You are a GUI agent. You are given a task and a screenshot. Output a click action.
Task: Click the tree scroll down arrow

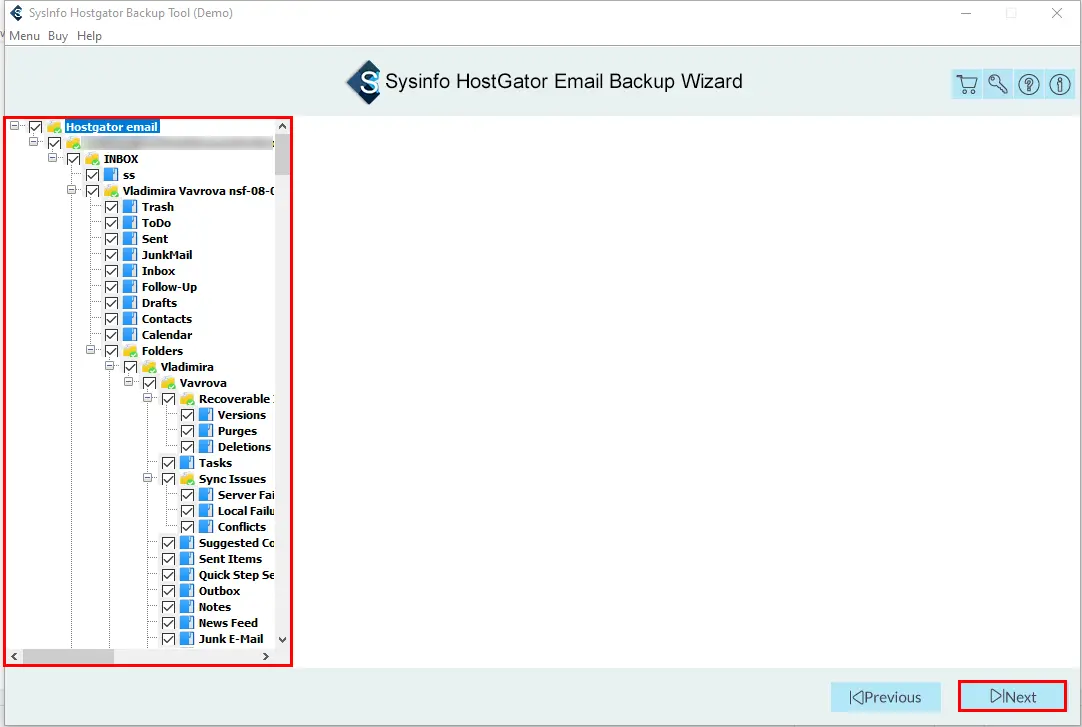pos(282,639)
